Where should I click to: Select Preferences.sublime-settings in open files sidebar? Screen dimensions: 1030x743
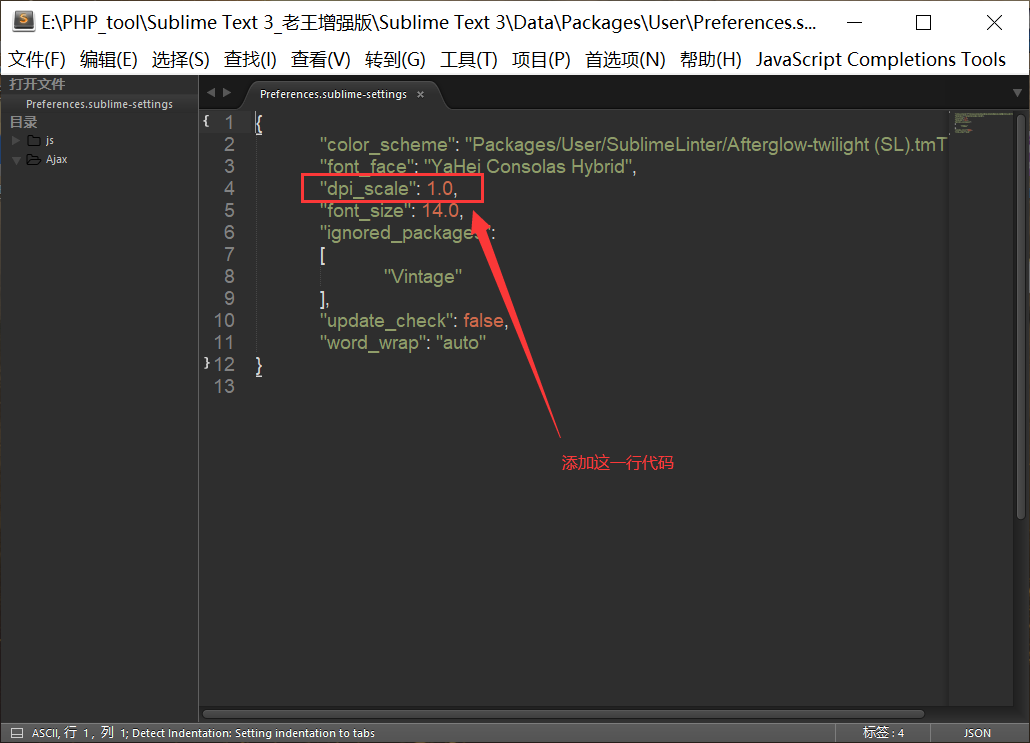pyautogui.click(x=99, y=104)
